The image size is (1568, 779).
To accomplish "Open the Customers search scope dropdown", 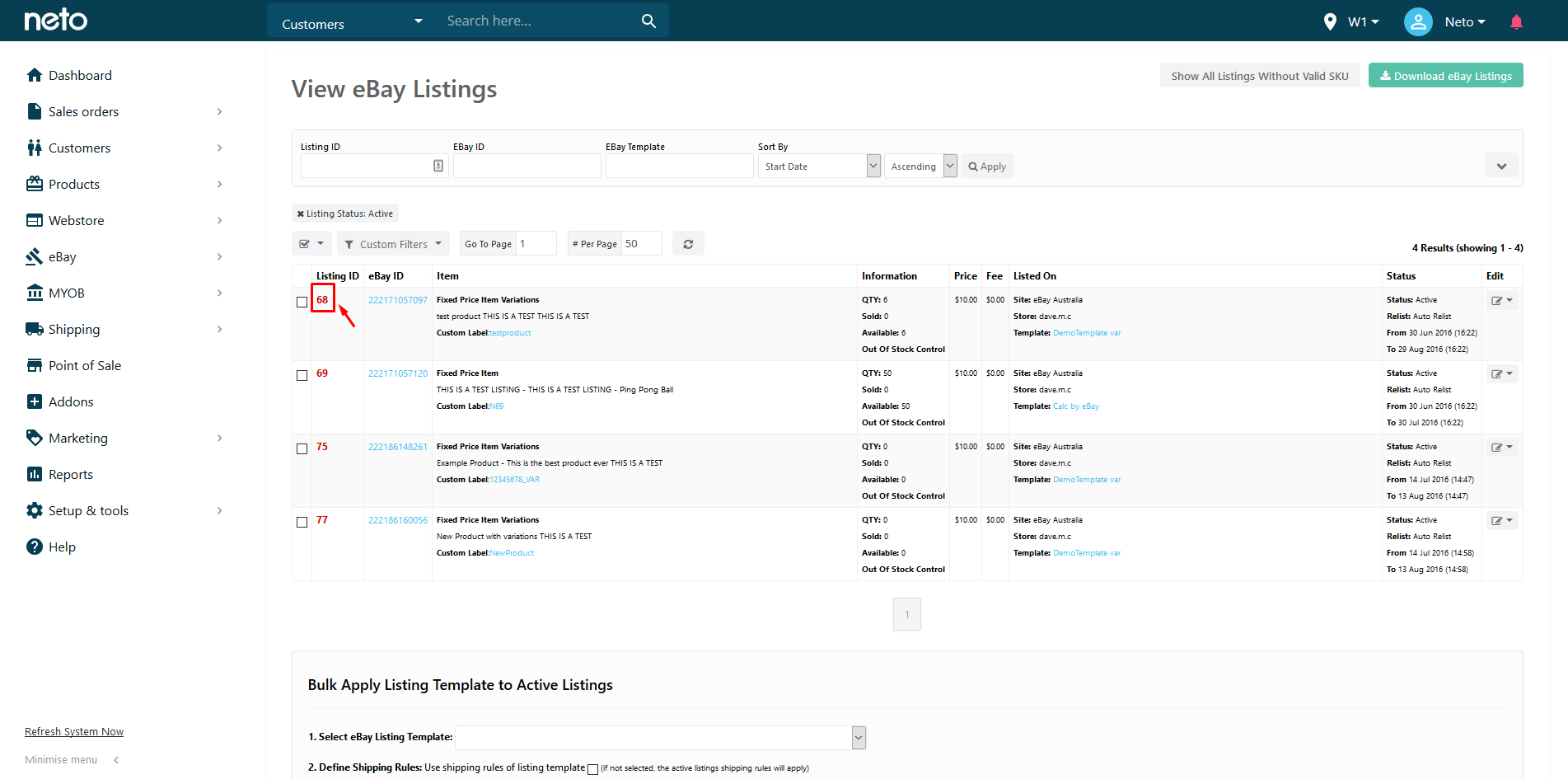I will click(352, 21).
